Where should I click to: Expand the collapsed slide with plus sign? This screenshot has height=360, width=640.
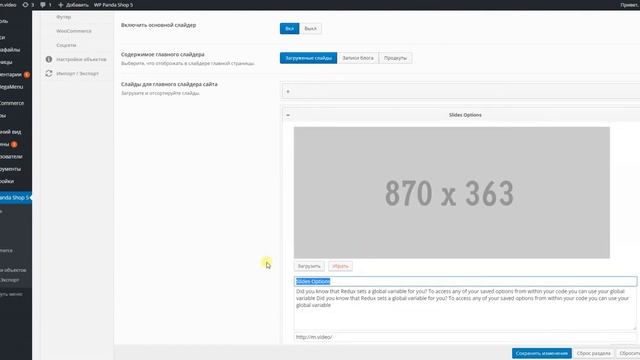tap(288, 91)
